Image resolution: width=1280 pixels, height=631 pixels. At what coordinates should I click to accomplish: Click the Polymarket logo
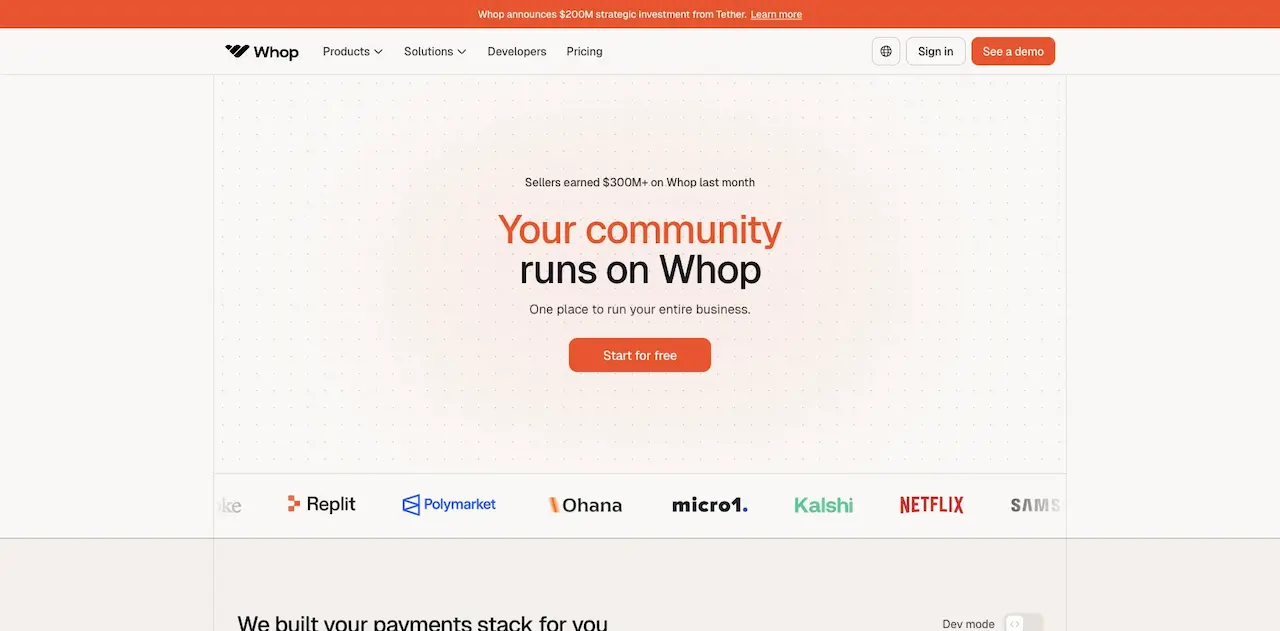(x=449, y=505)
